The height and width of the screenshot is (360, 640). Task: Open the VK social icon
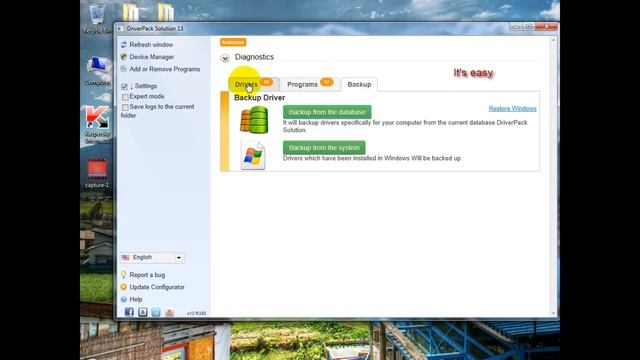coord(142,312)
